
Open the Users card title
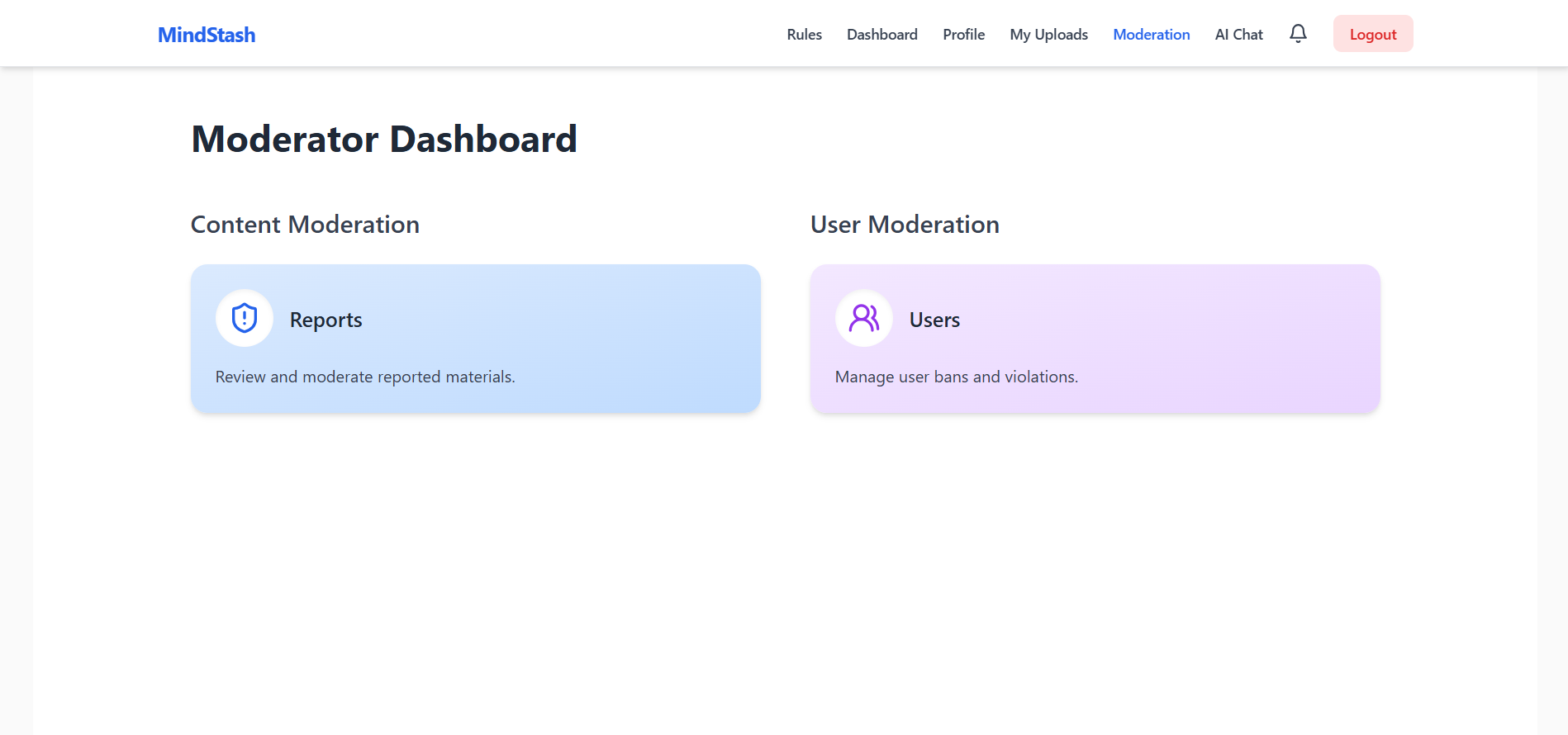pos(934,320)
